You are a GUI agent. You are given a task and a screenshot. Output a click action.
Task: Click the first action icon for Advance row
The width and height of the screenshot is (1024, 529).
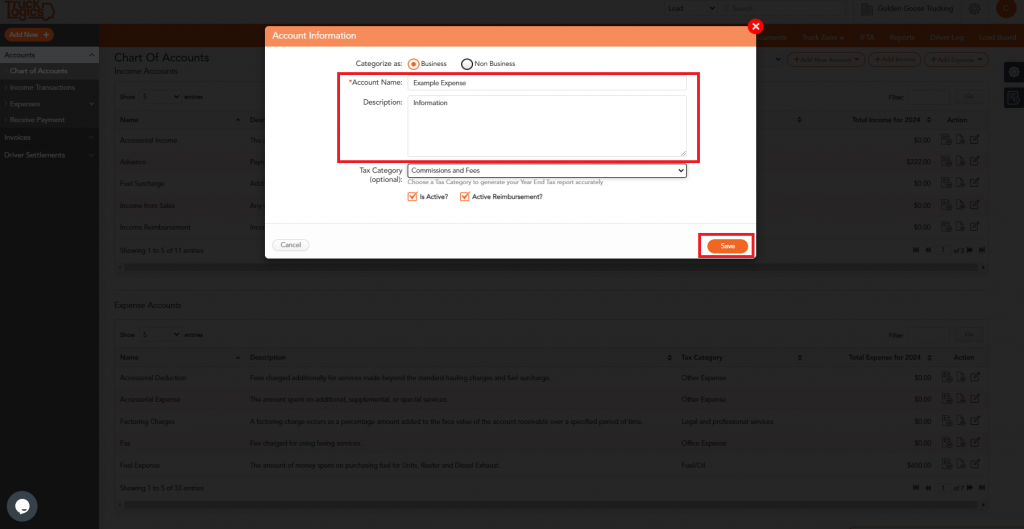click(946, 161)
